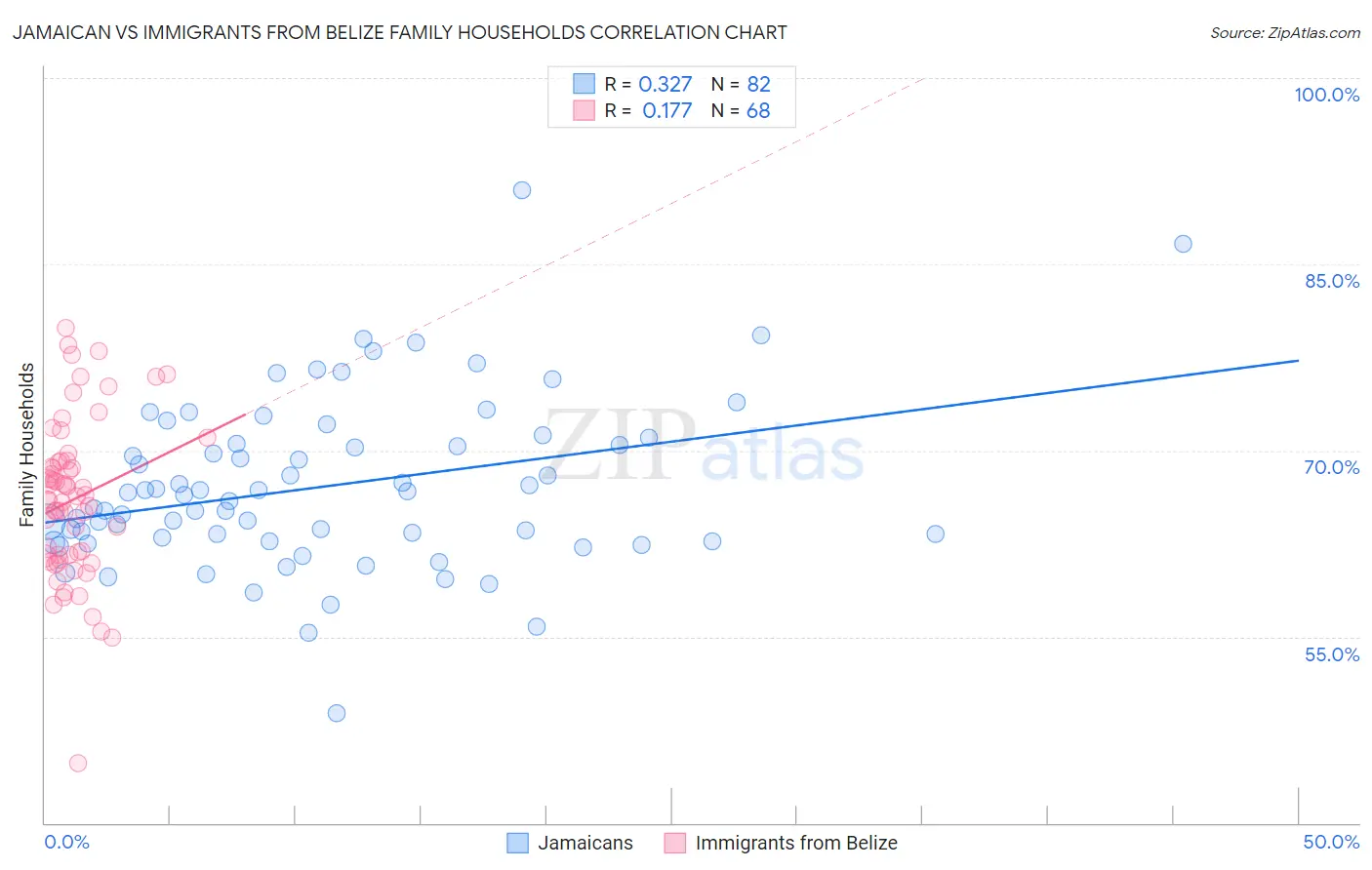The height and width of the screenshot is (870, 1372).
Task: Click the 55.0% y-axis label
Action: [1332, 654]
